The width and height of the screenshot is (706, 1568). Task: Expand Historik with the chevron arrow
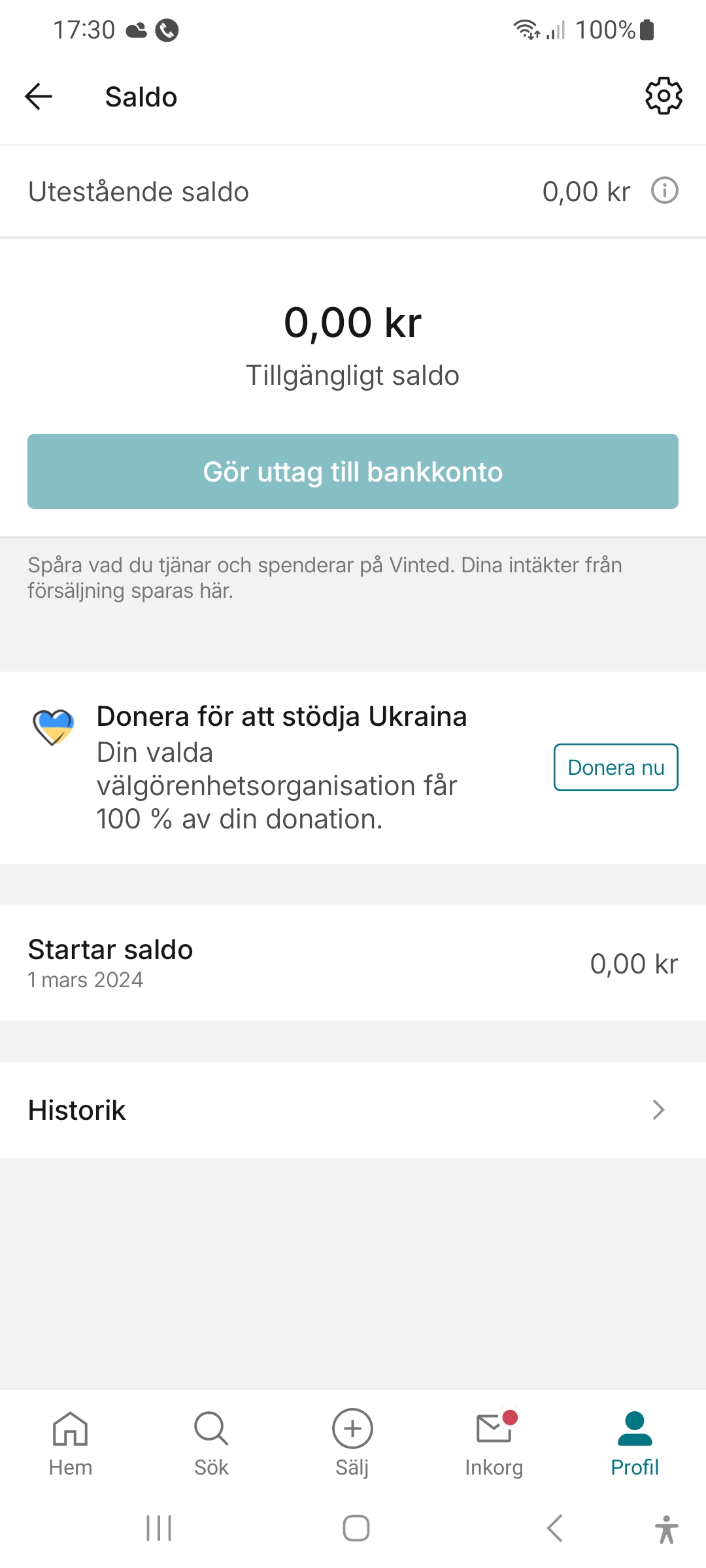coord(658,1109)
